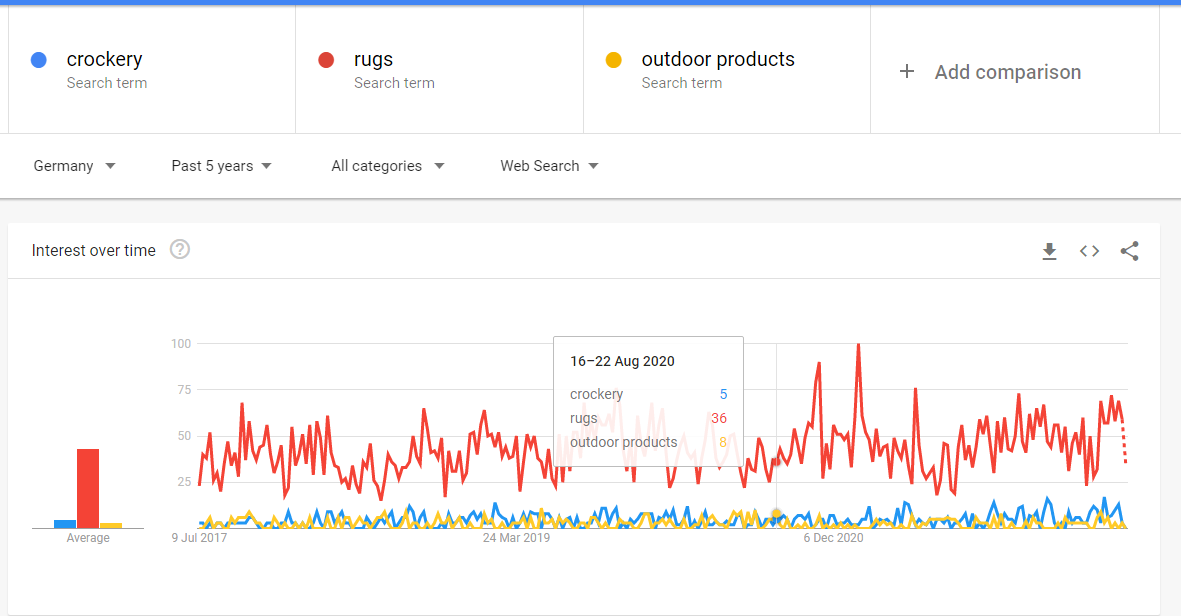Viewport: 1181px width, 616px height.
Task: Open the Germany region dropdown
Action: [x=74, y=166]
